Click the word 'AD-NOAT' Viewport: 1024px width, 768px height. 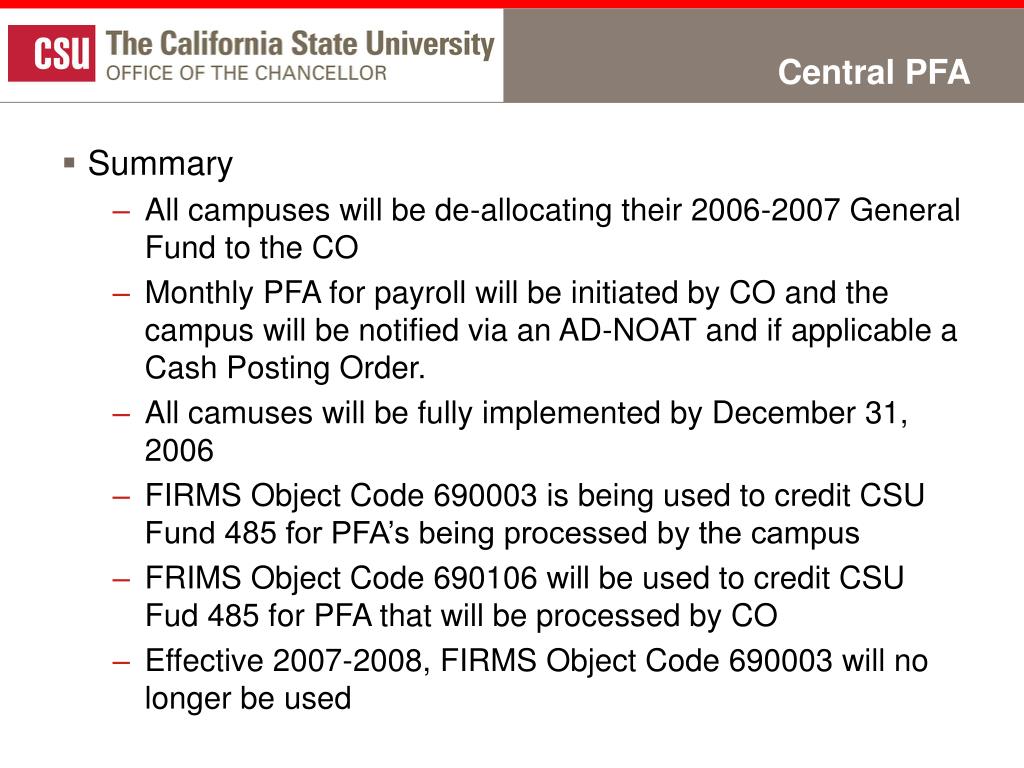pyautogui.click(x=628, y=330)
